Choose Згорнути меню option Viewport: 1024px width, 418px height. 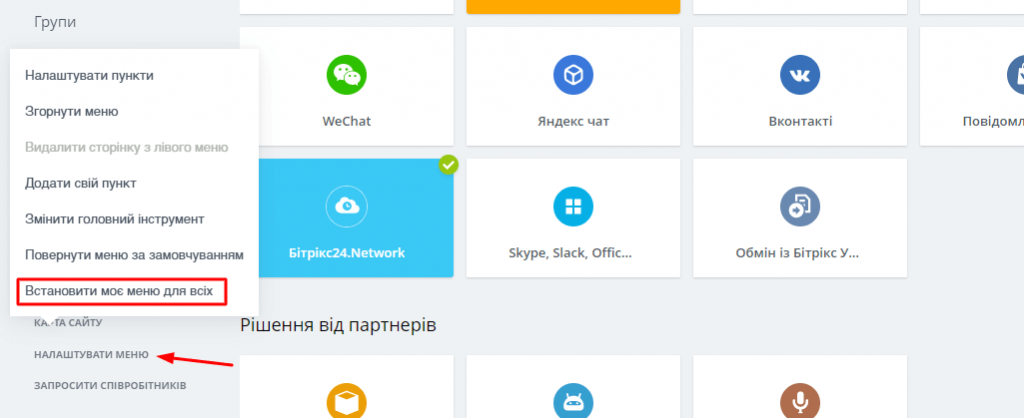coord(72,112)
